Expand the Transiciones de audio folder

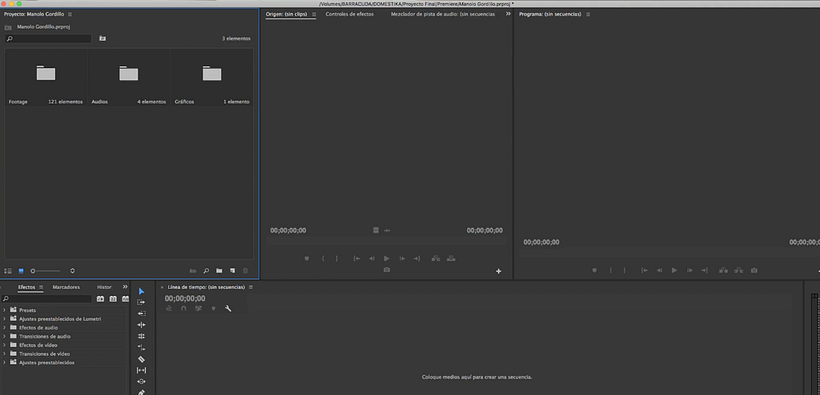[5, 336]
